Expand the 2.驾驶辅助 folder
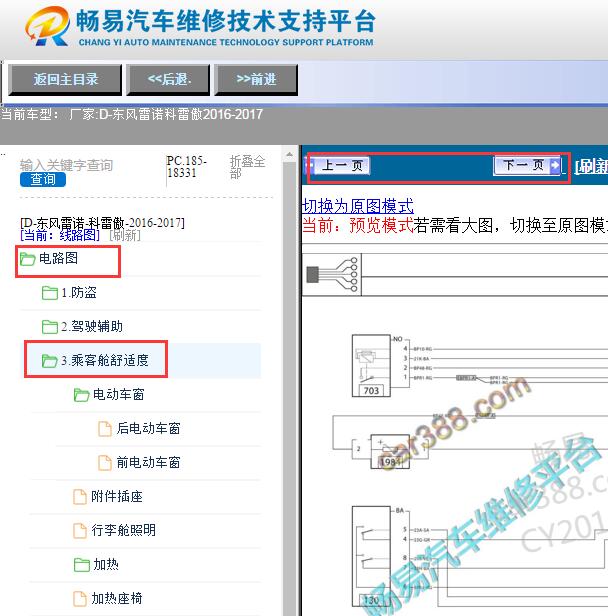This screenshot has height=616, width=608. coord(92,326)
